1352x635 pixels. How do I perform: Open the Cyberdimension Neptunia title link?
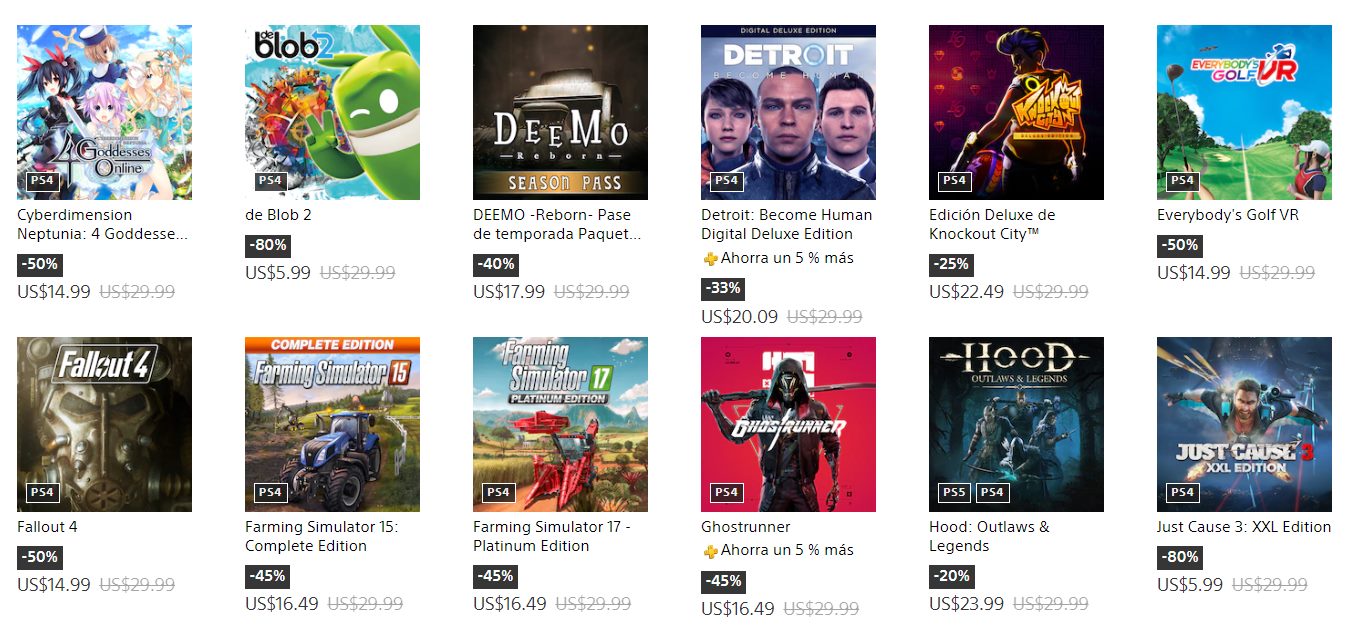[x=102, y=224]
